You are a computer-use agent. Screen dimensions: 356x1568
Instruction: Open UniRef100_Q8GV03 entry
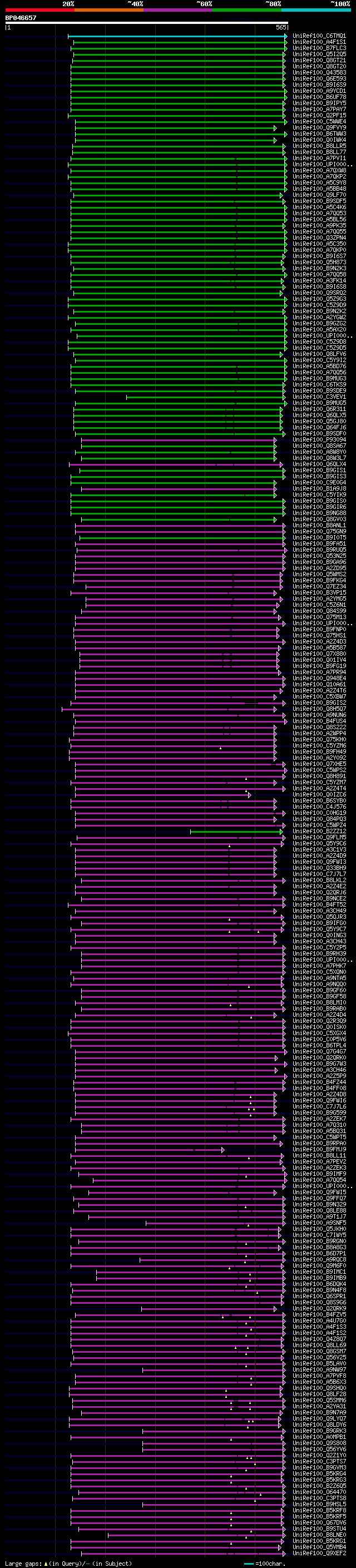click(x=319, y=519)
